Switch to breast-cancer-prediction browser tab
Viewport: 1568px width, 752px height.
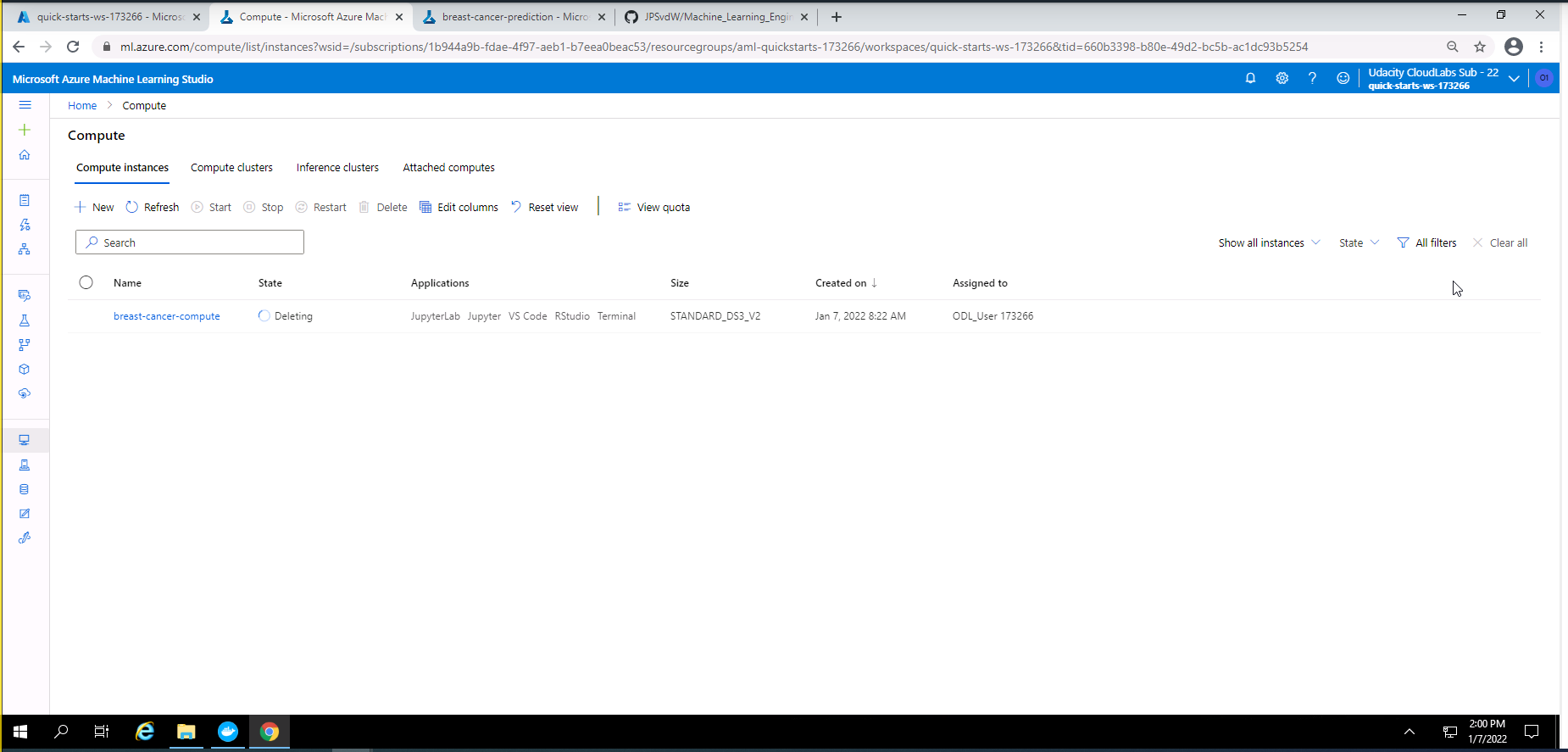point(514,17)
